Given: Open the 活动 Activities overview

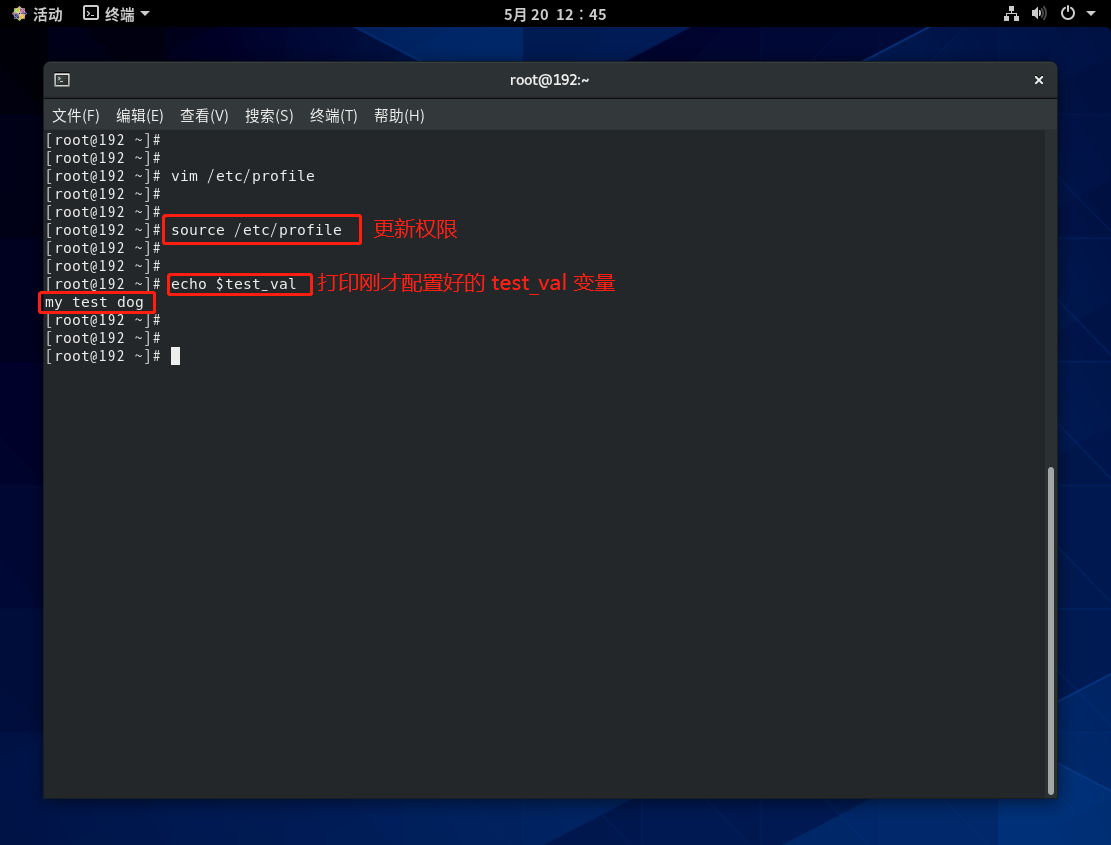Looking at the screenshot, I should [x=37, y=14].
